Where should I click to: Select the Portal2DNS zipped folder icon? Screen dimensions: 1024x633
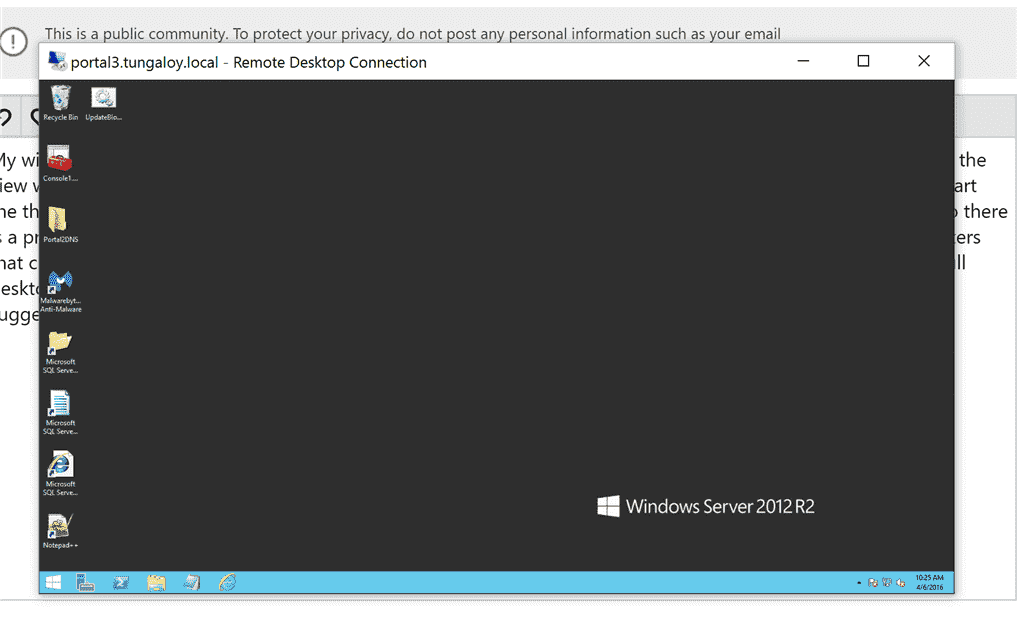60,225
